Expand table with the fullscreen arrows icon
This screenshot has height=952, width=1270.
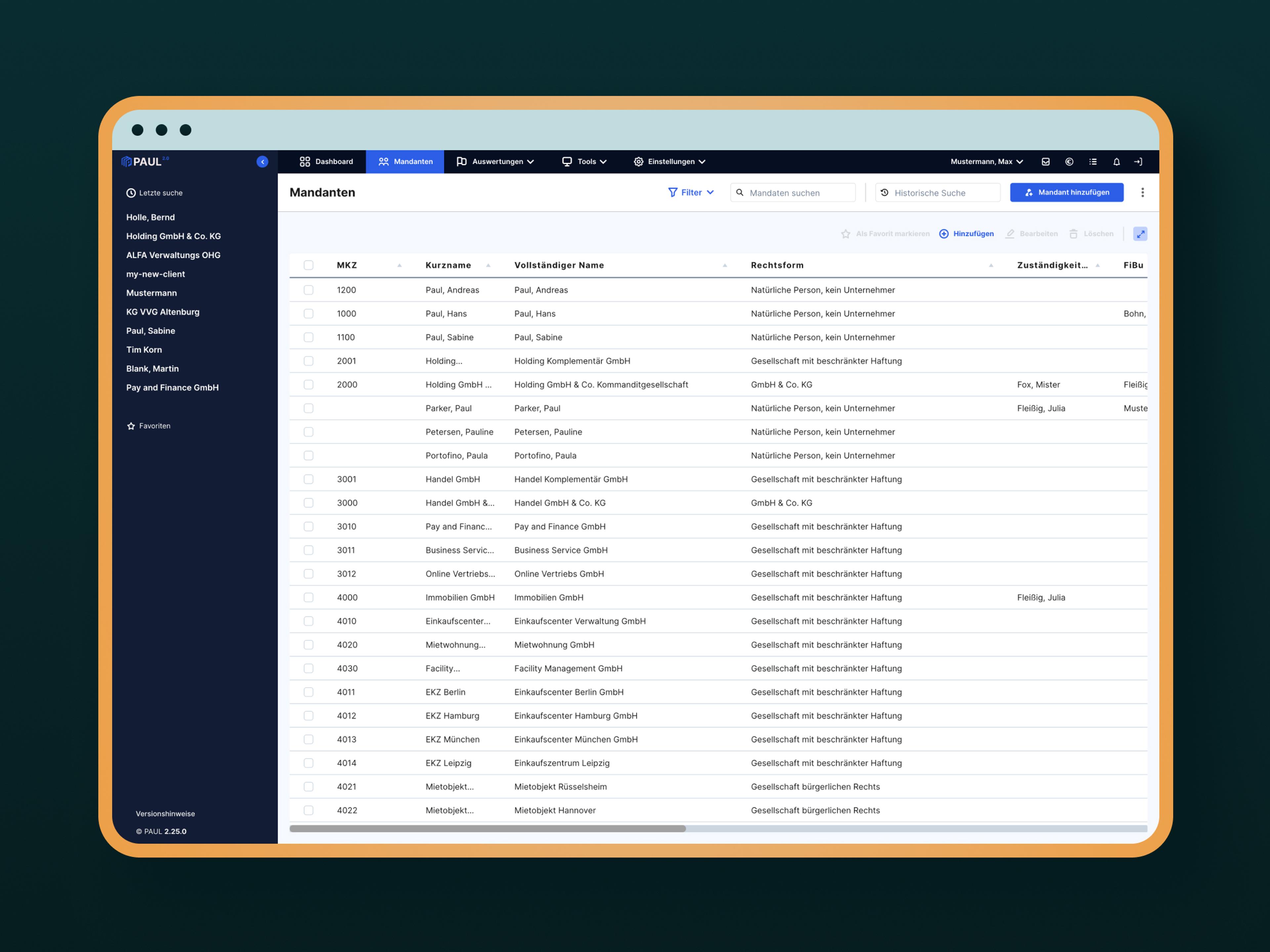coord(1140,234)
